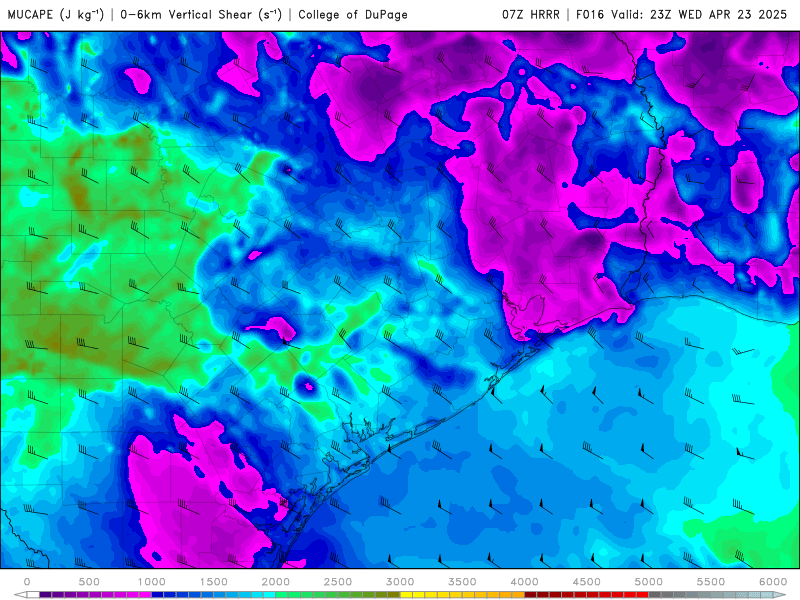Click the 6000 legend value
Image resolution: width=800 pixels, height=600 pixels.
[773, 582]
